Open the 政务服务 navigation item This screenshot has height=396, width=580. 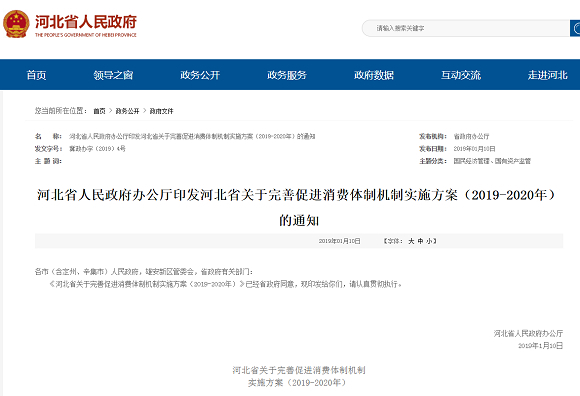287,75
